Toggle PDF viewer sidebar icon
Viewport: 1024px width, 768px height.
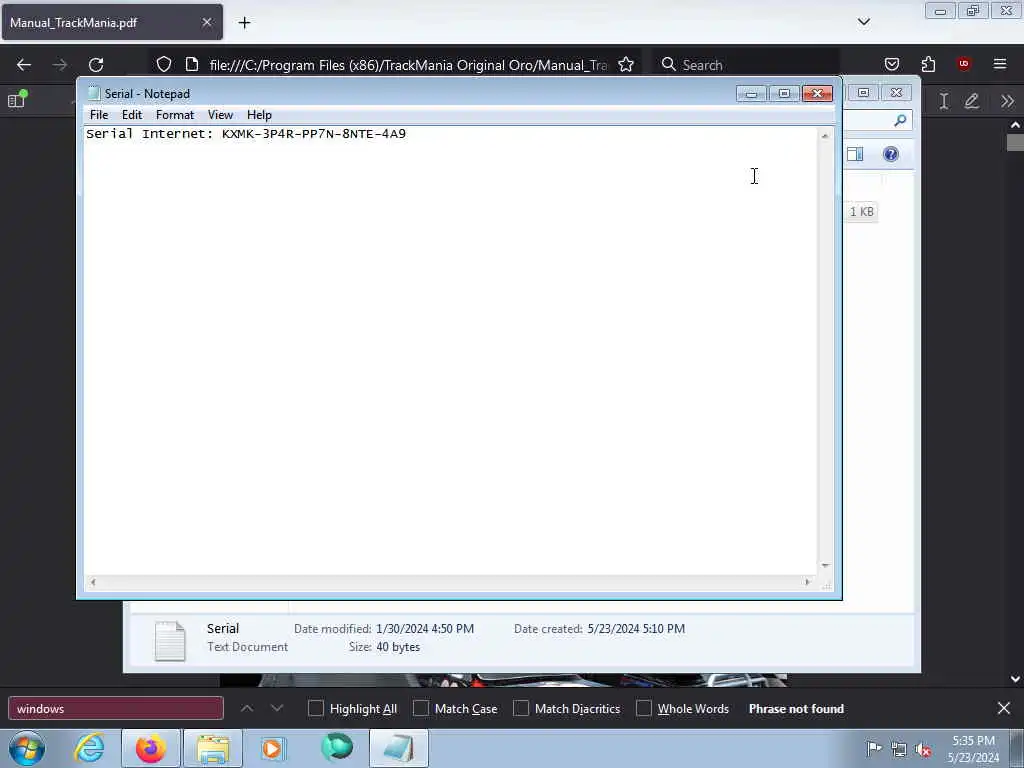(x=16, y=100)
